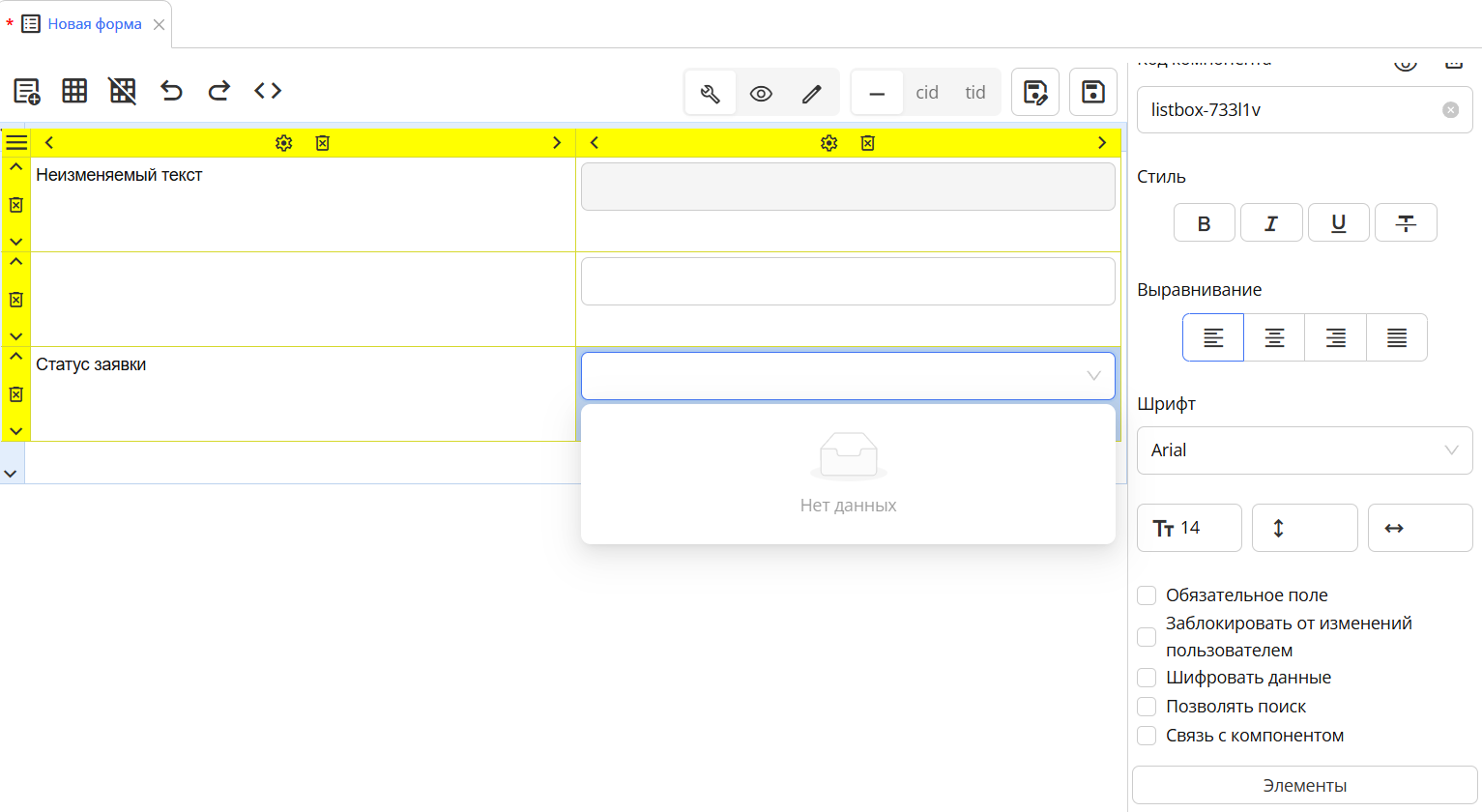Click the crossed-out grid icon
Viewport: 1482px width, 812px height.
point(122,90)
